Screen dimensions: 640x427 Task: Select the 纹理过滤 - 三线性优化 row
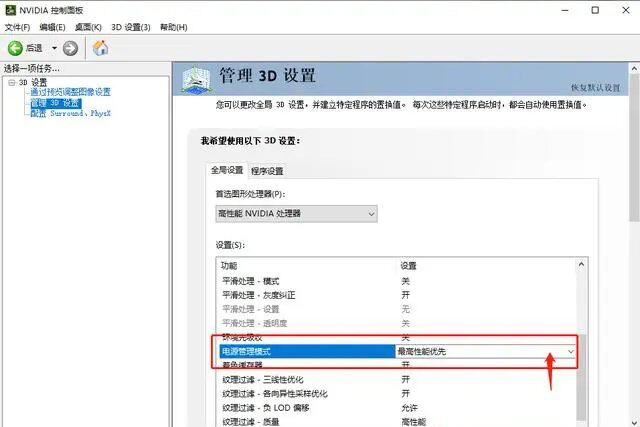(396, 380)
